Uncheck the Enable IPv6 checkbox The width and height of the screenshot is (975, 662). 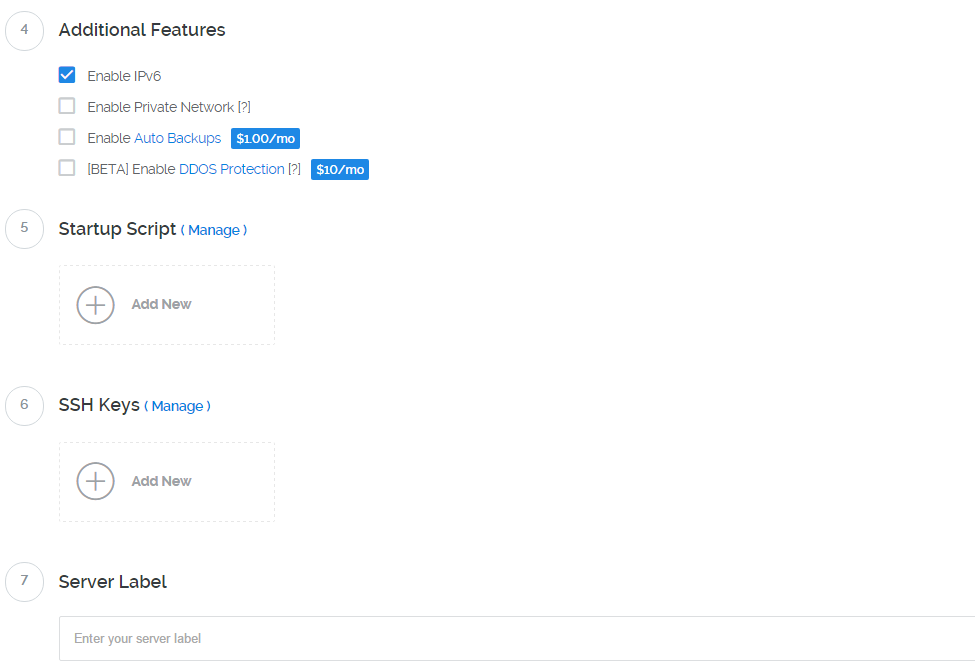pyautogui.click(x=67, y=75)
